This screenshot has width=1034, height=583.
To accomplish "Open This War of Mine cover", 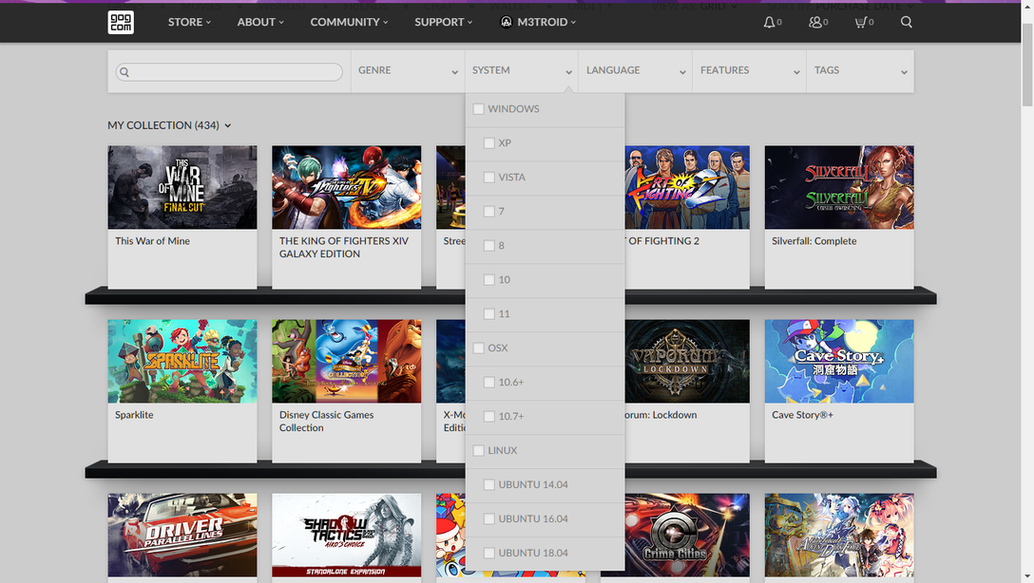I will [183, 187].
